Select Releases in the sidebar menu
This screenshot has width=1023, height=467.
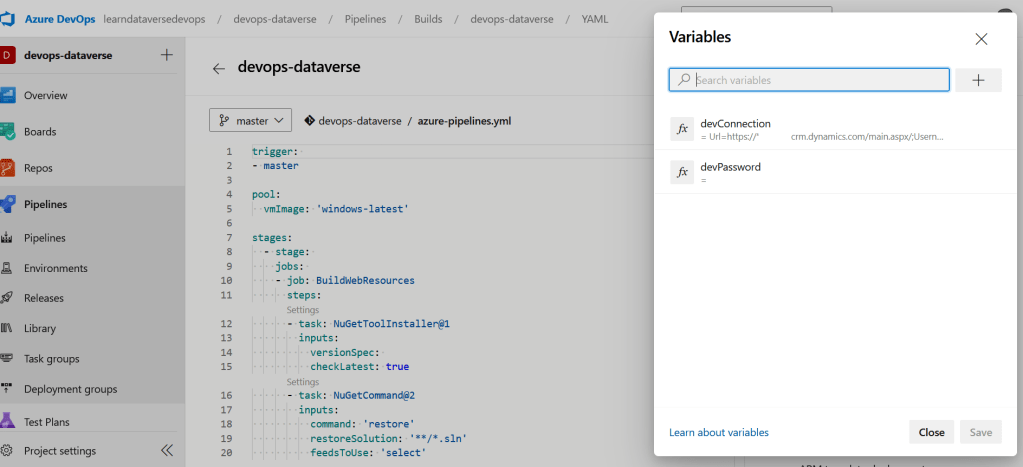coord(44,298)
